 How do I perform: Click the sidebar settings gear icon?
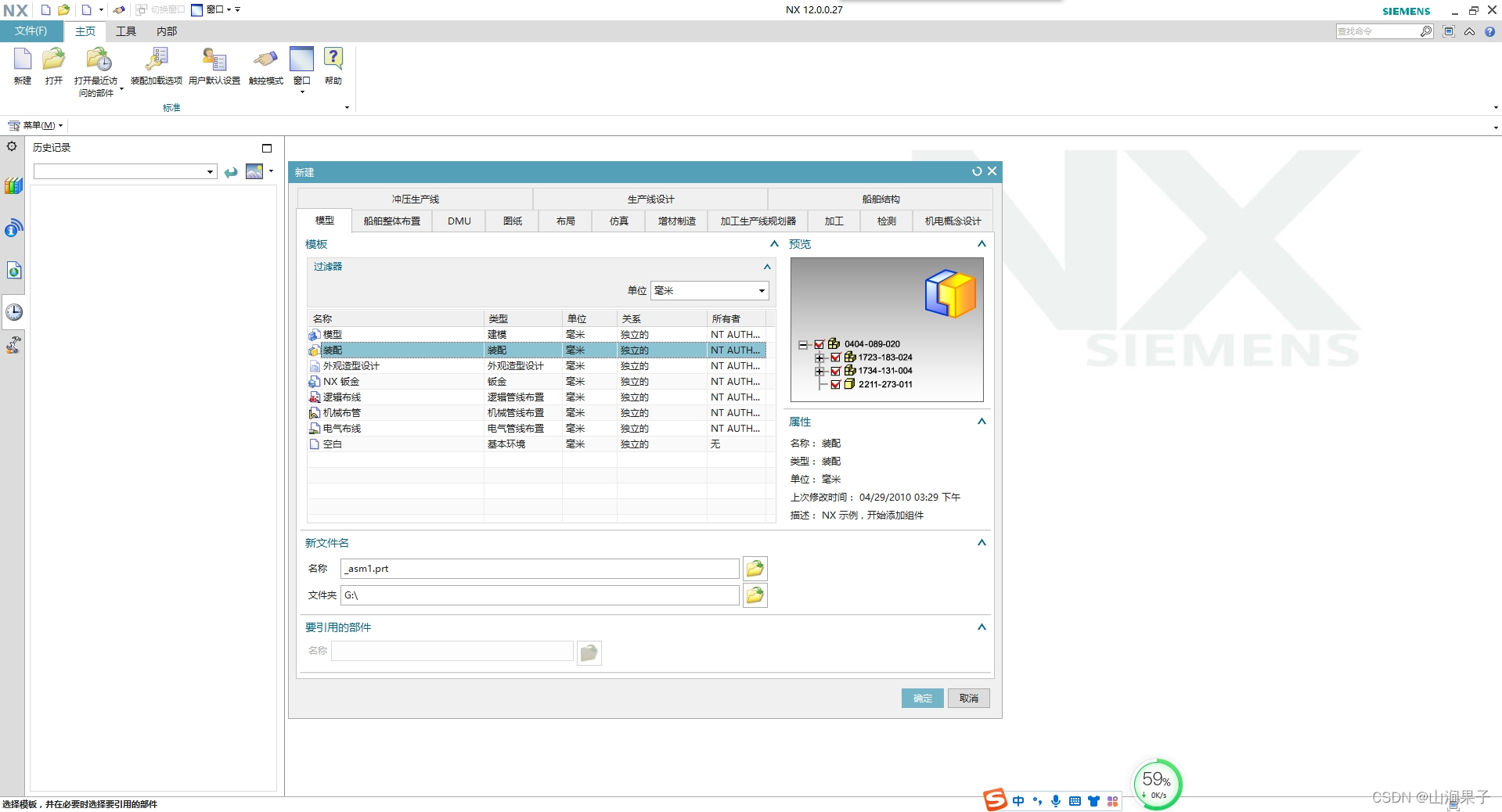(12, 146)
